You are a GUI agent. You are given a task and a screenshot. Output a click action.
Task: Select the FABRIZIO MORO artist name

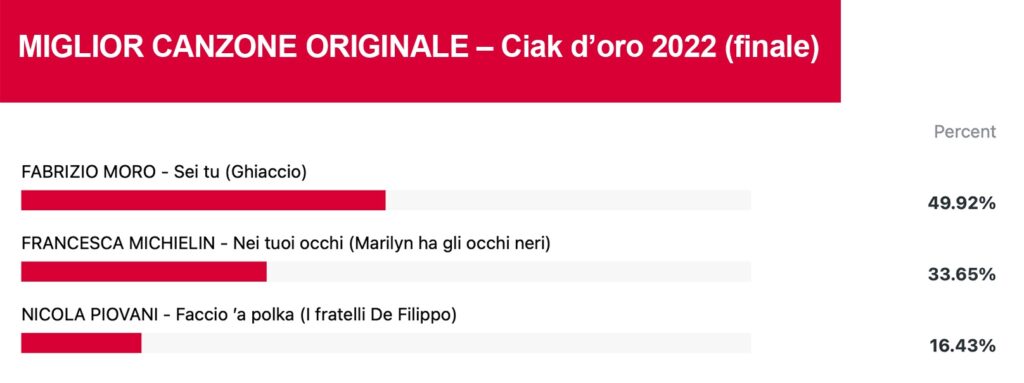89,173
